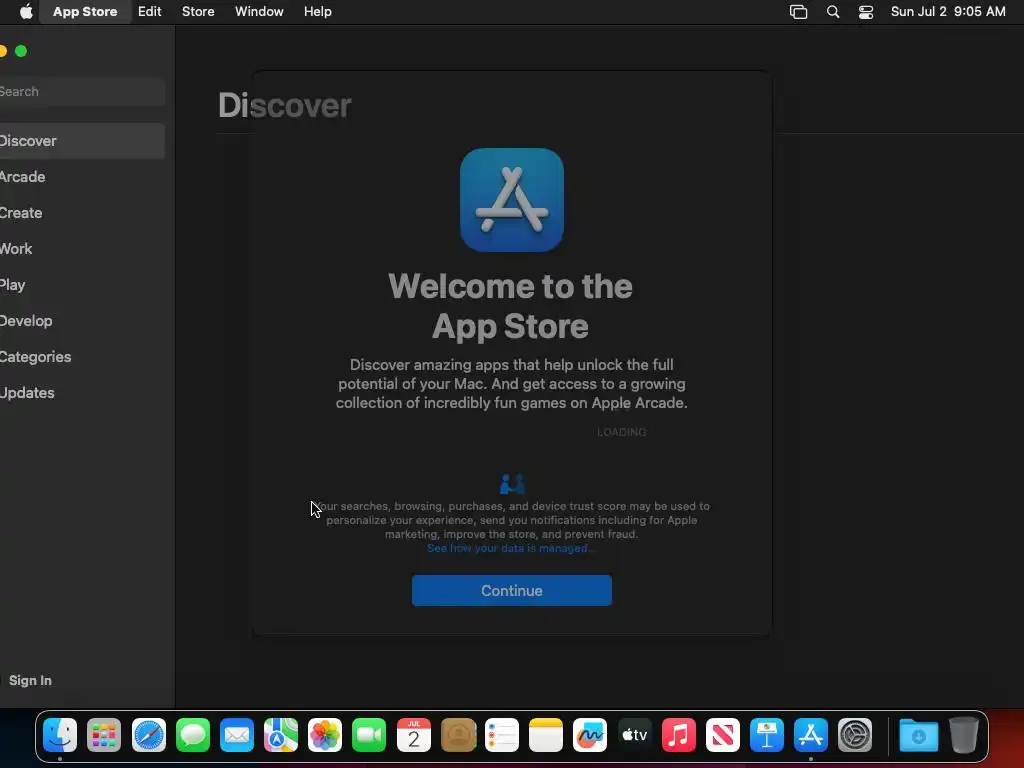
Task: Open the Trash in the dock
Action: click(963, 735)
